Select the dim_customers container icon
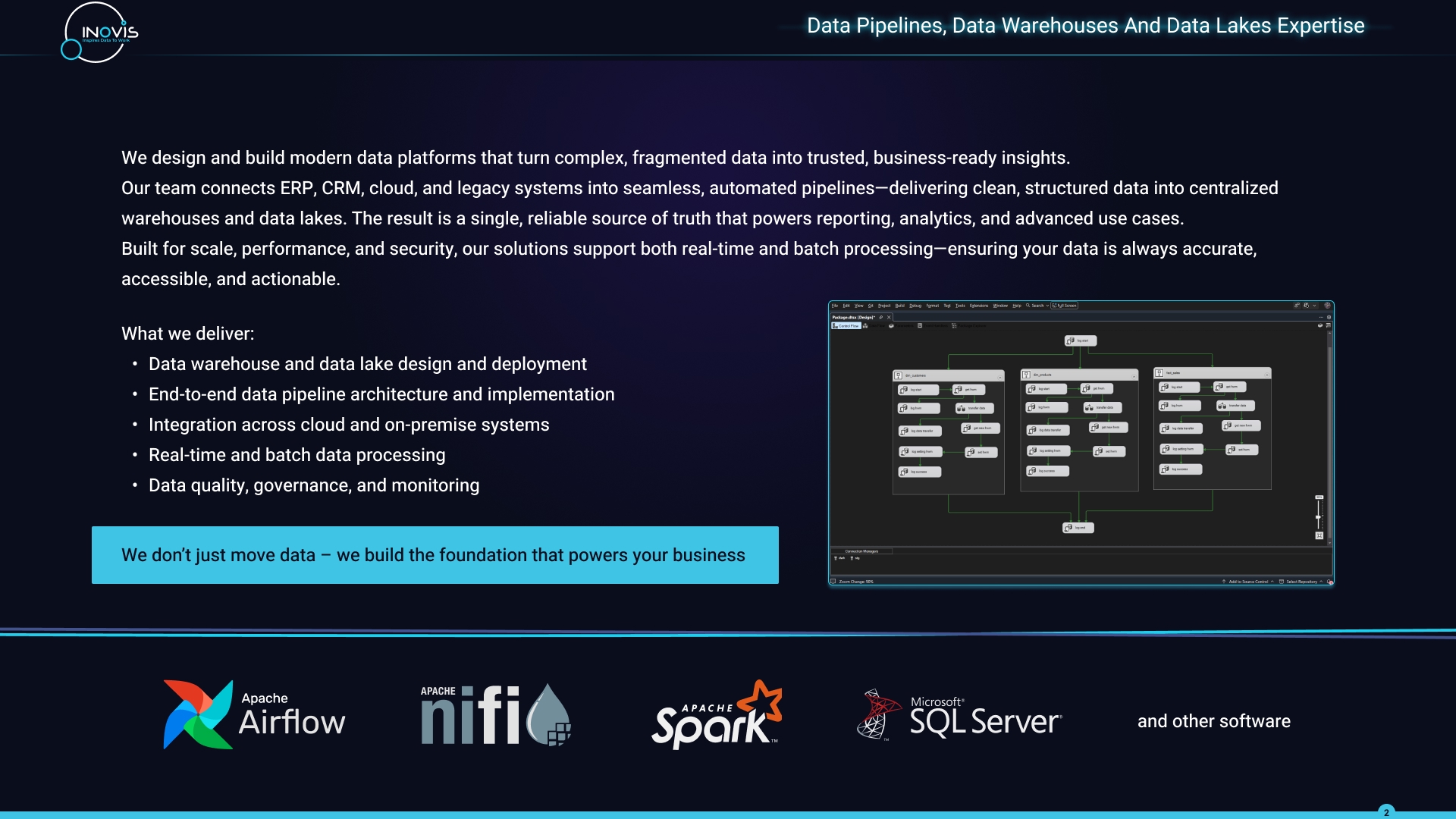This screenshot has height=819, width=1456. (898, 375)
